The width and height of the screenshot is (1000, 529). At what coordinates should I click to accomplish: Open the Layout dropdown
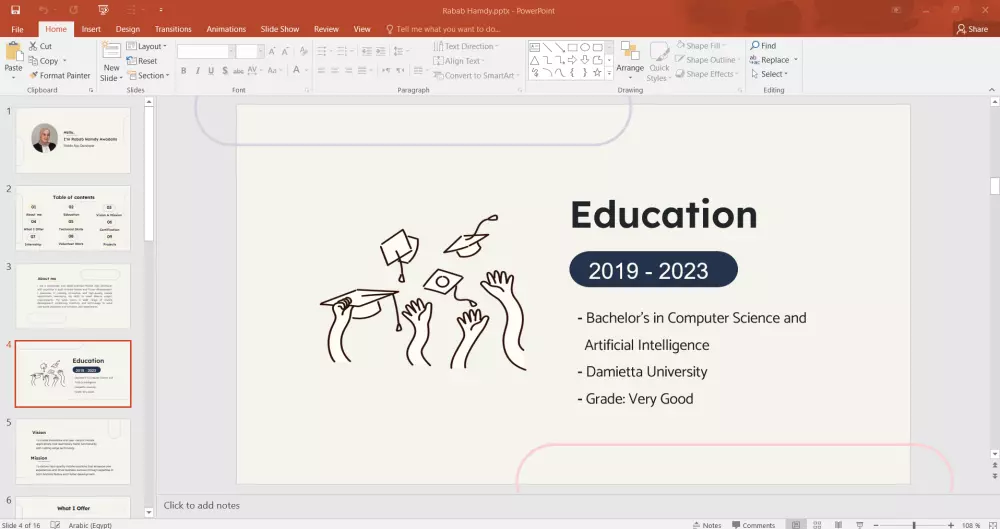coord(147,46)
